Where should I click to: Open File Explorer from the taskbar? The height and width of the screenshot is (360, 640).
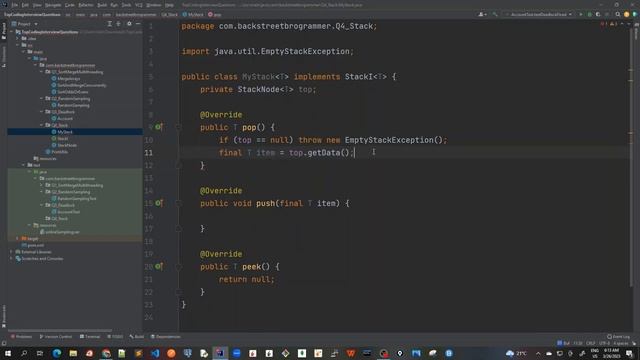pos(73,353)
